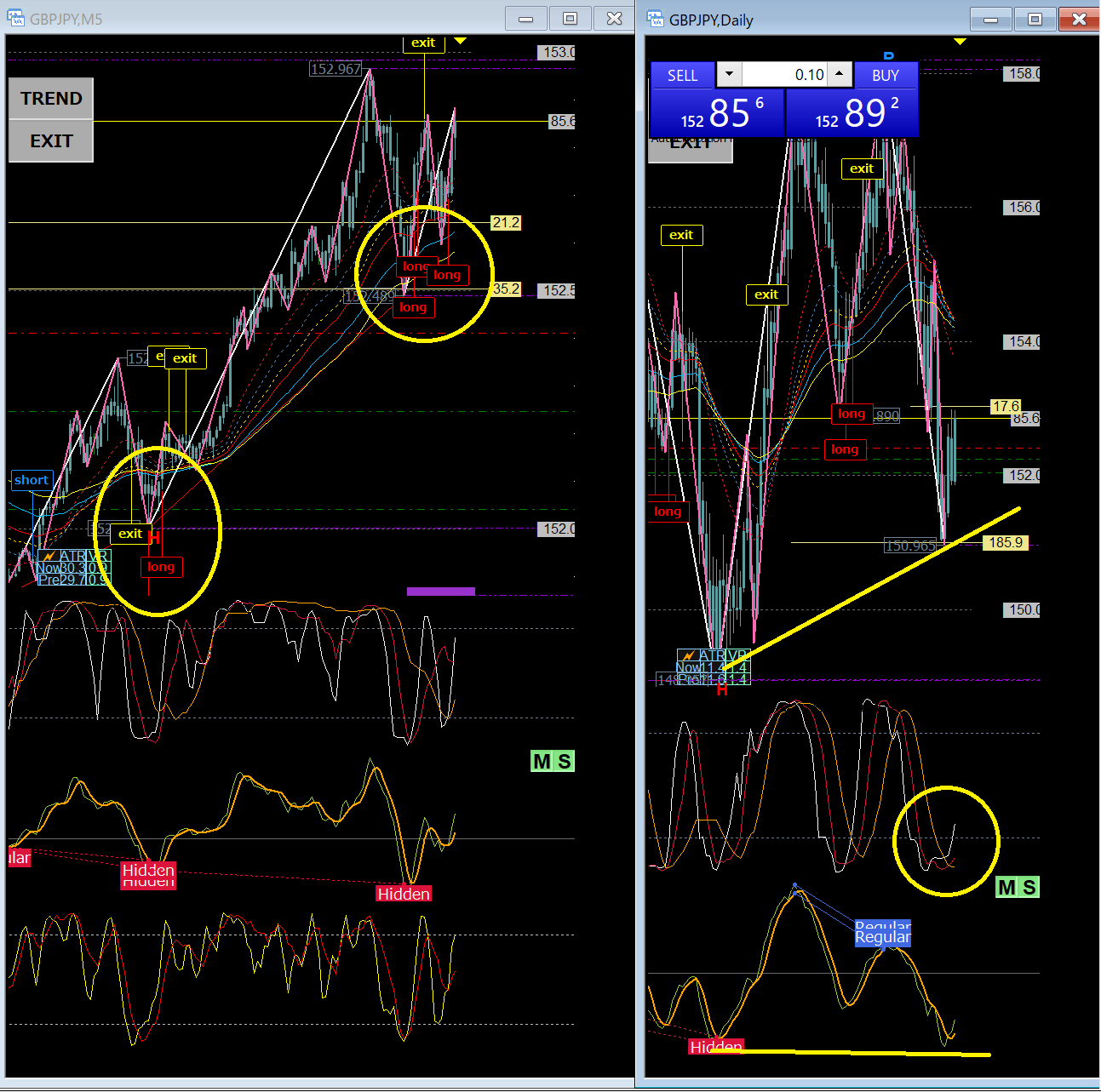
Task: Select the 0.10 volume input field
Action: click(784, 75)
